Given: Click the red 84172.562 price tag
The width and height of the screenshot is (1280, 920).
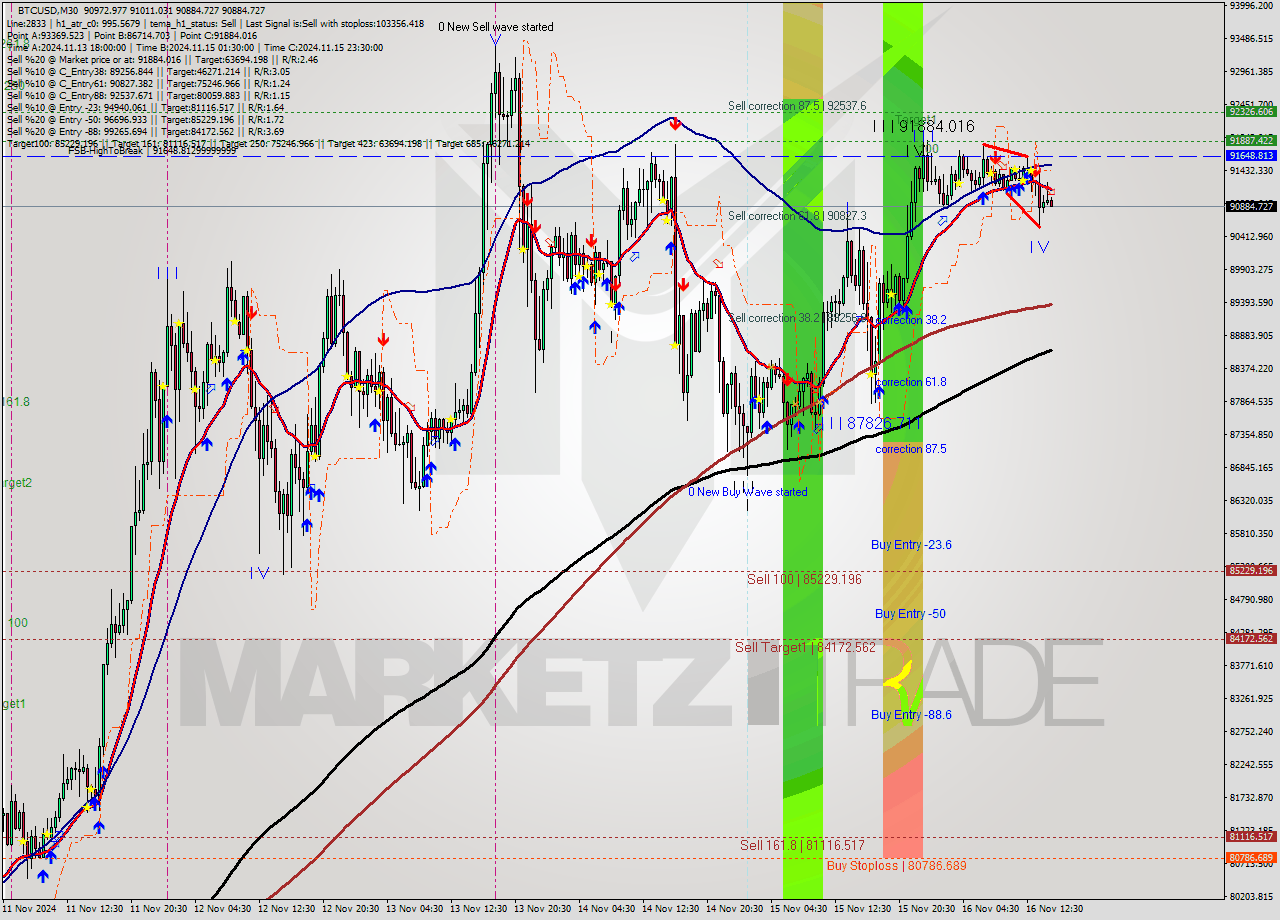Looking at the screenshot, I should (x=1251, y=639).
